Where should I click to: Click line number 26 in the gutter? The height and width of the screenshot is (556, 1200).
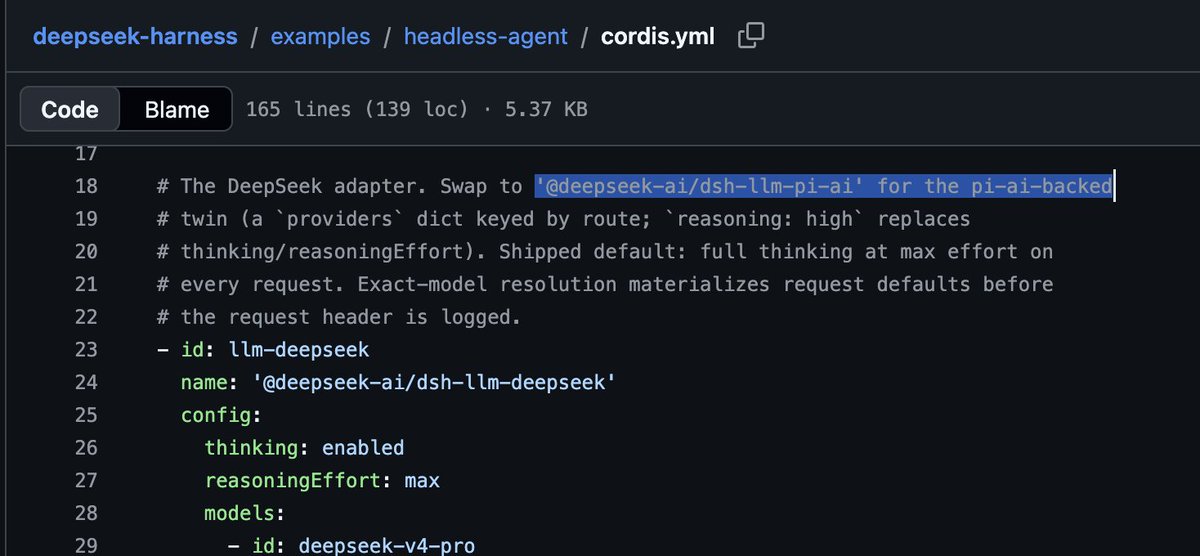point(86,448)
